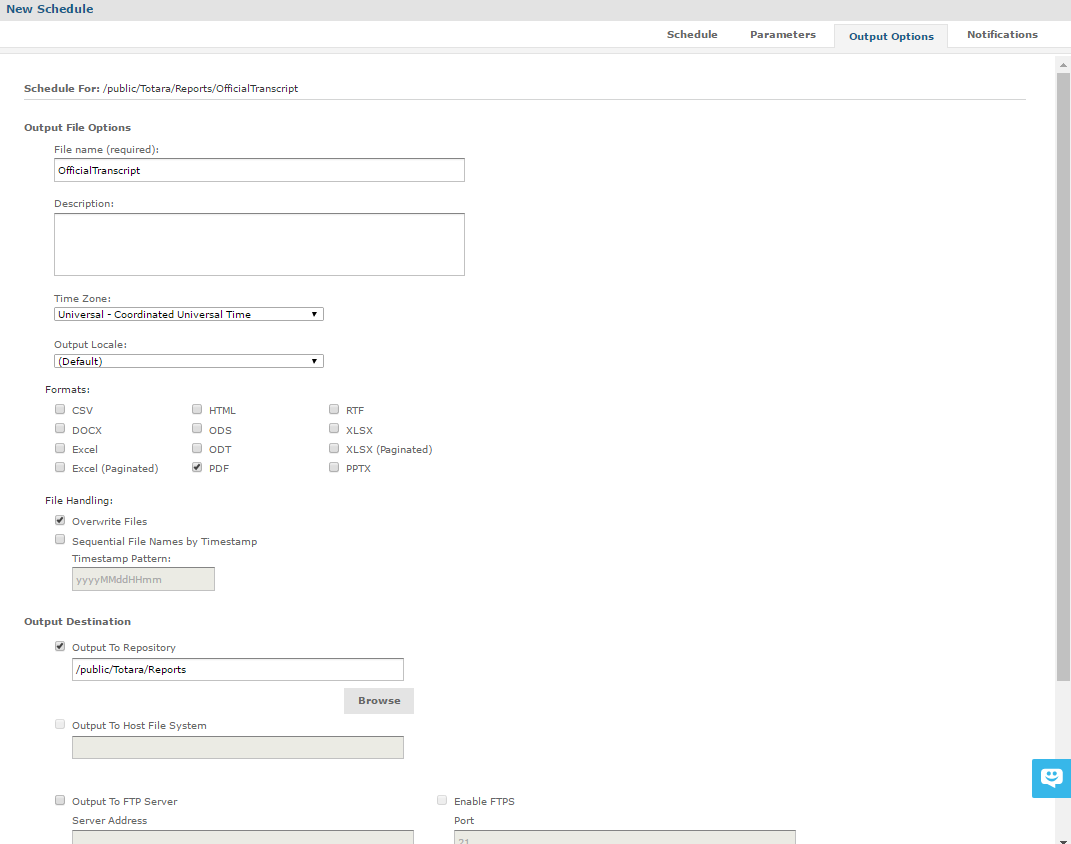Focus the Description text area
Viewport: 1071px width, 844px height.
(x=259, y=244)
